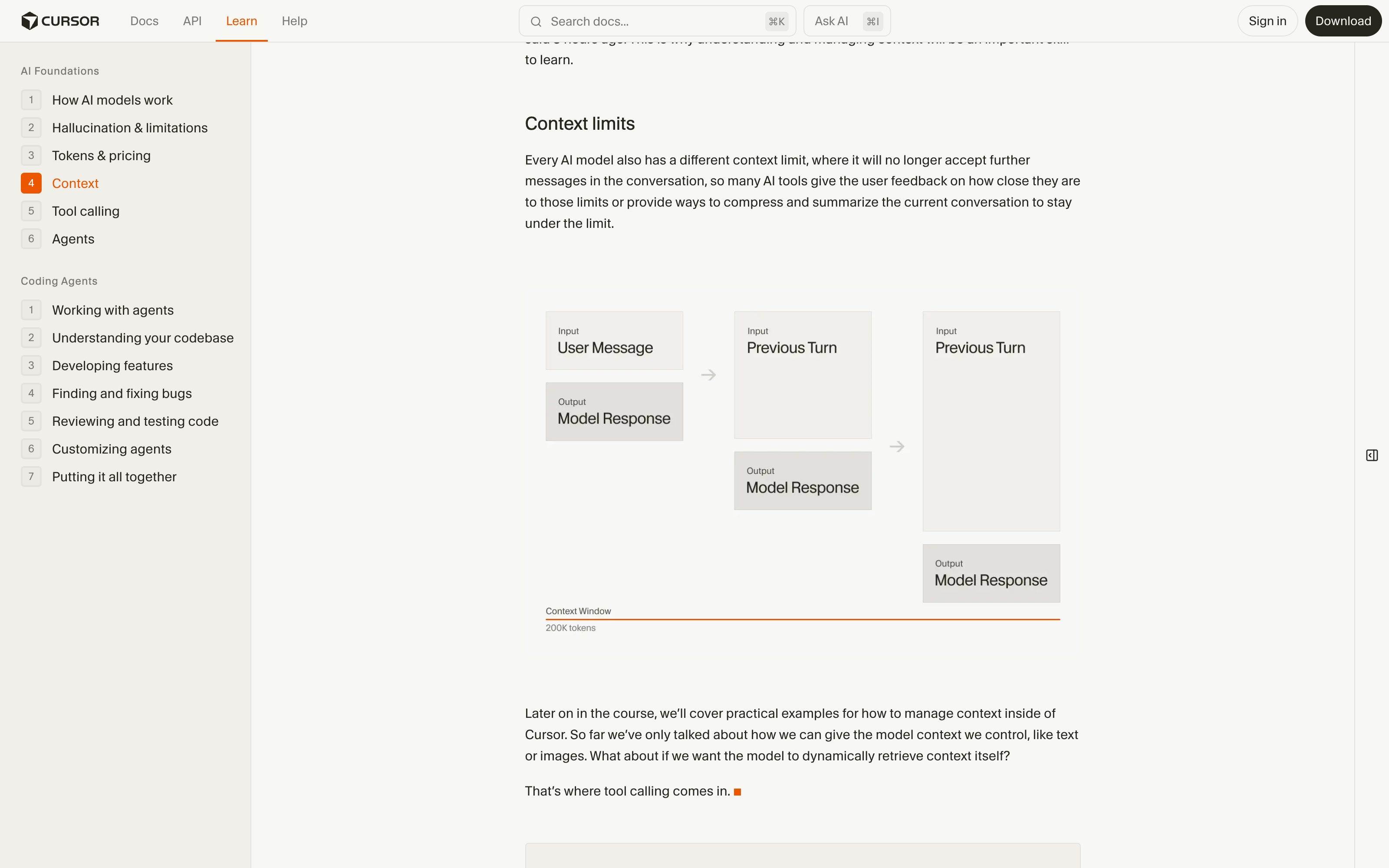Open Reviewing and testing code lesson
1389x868 pixels.
coord(120,421)
